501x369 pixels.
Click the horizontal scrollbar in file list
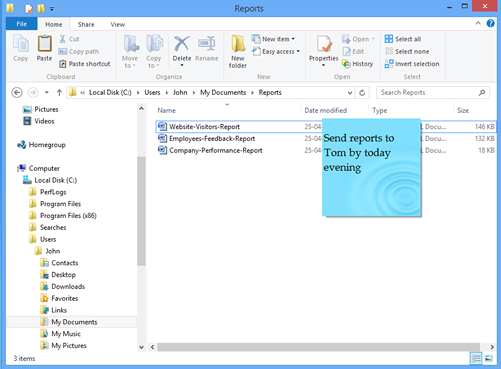319,347
